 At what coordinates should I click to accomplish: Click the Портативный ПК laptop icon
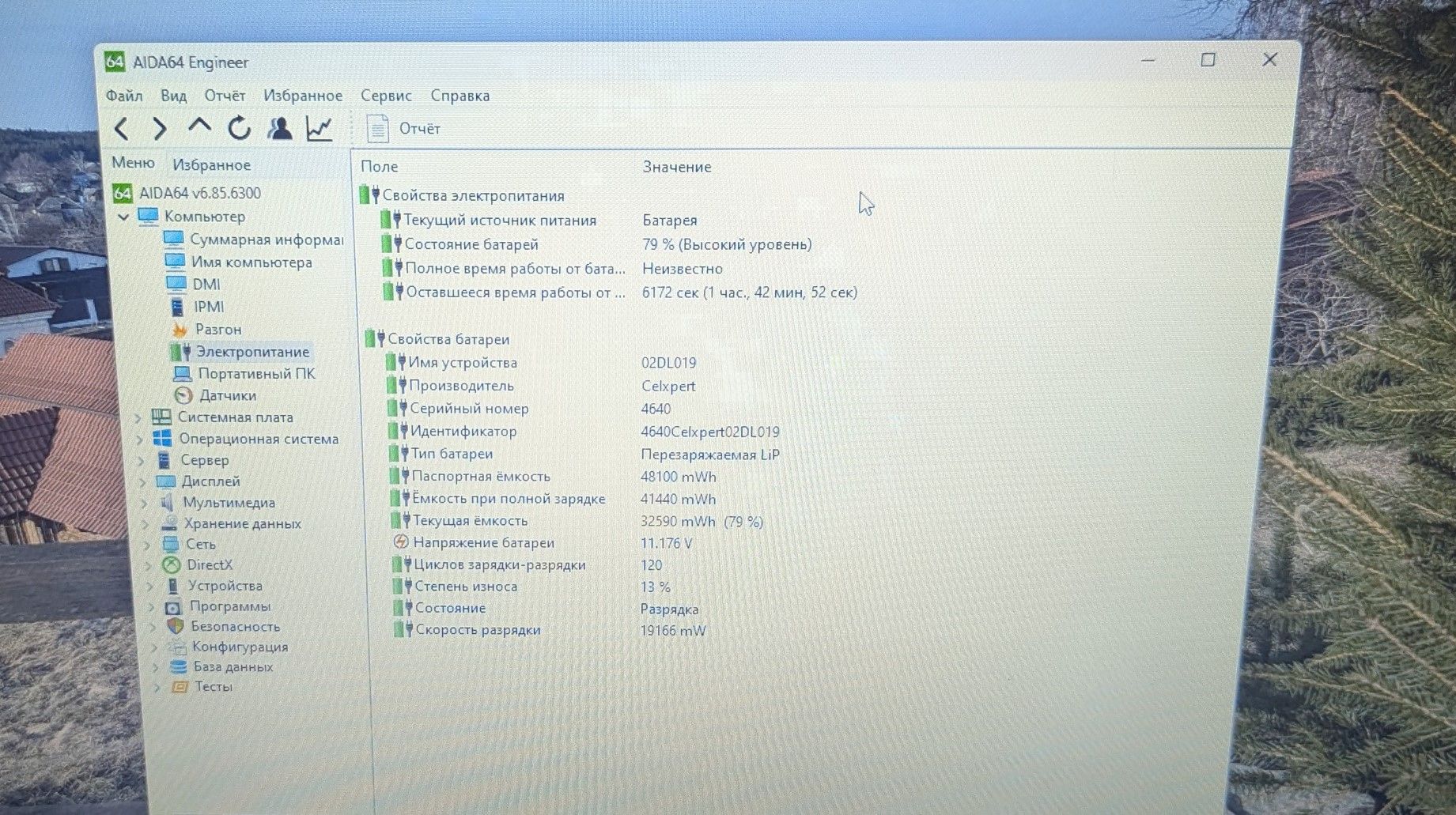(x=183, y=373)
